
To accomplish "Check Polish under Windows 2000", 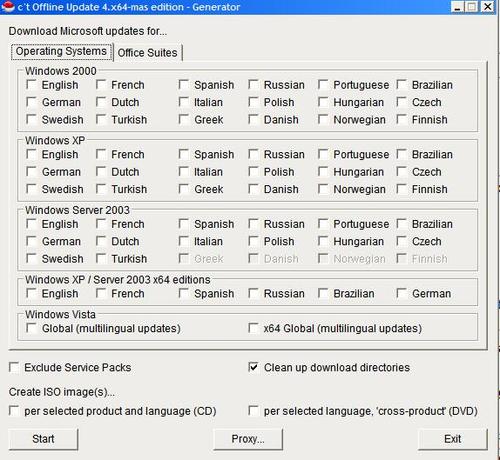I will point(254,102).
